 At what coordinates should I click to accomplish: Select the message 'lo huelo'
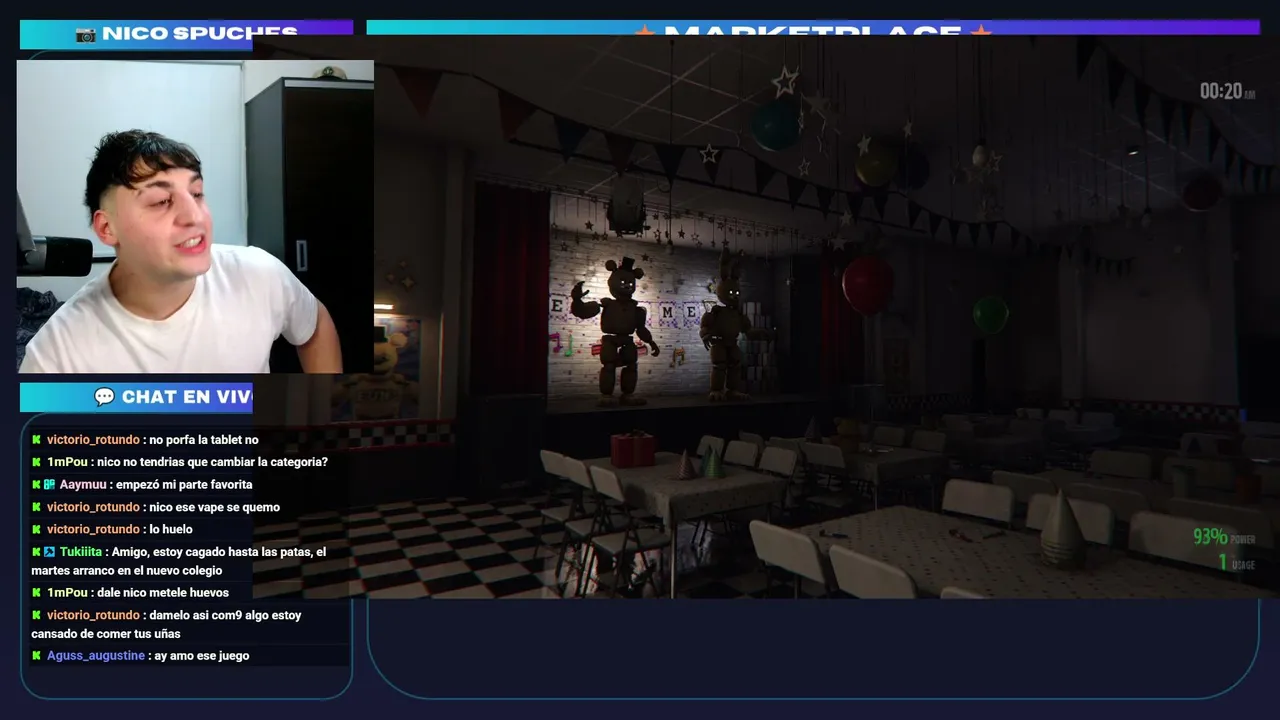coord(171,530)
